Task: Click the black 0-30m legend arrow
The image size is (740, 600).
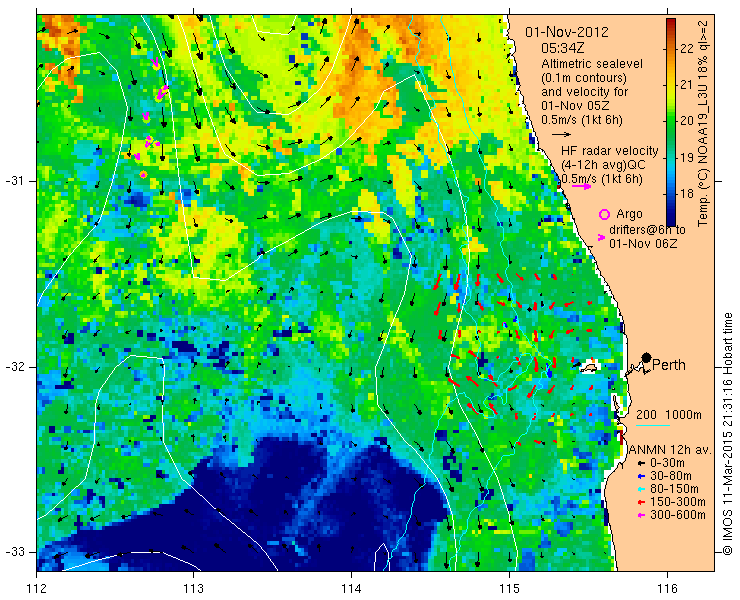Action: click(641, 464)
